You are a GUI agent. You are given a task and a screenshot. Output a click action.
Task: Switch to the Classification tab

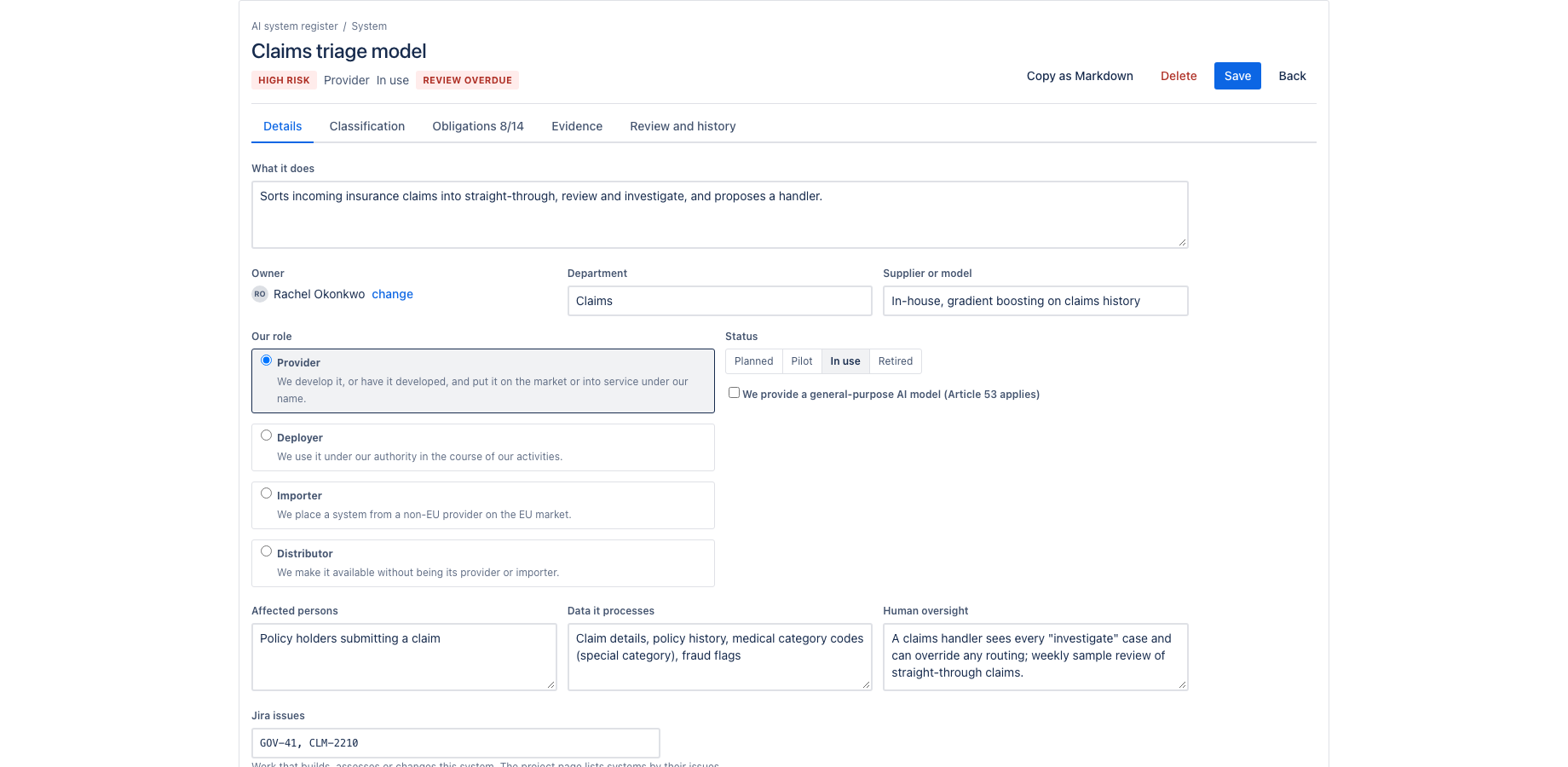tap(367, 126)
